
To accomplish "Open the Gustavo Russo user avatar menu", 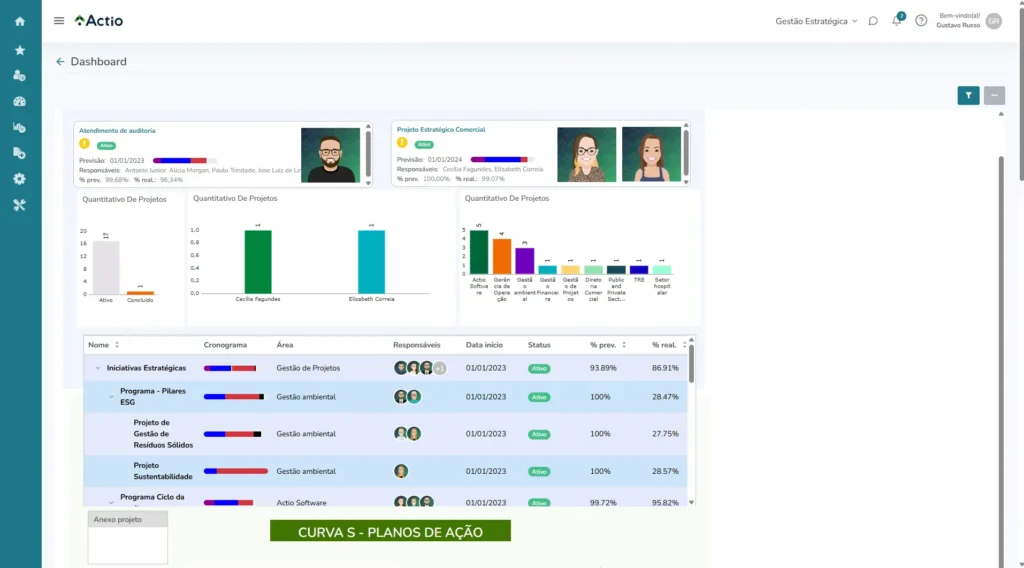I will coord(993,21).
